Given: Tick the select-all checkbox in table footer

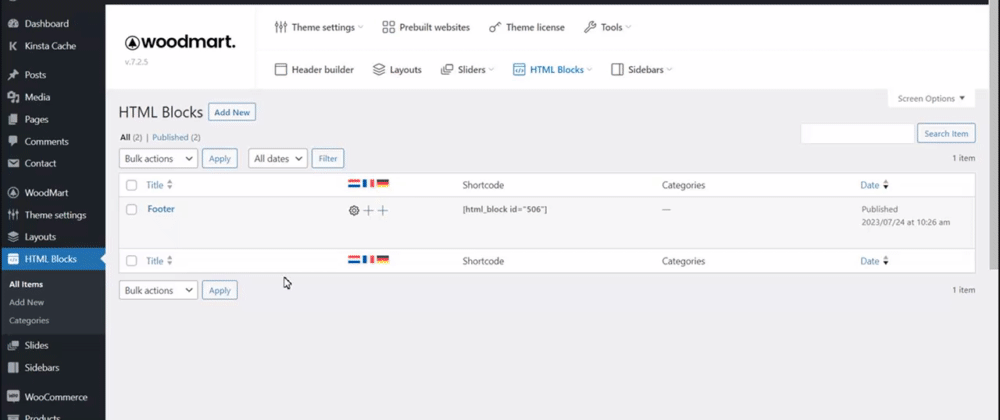Looking at the screenshot, I should [131, 261].
